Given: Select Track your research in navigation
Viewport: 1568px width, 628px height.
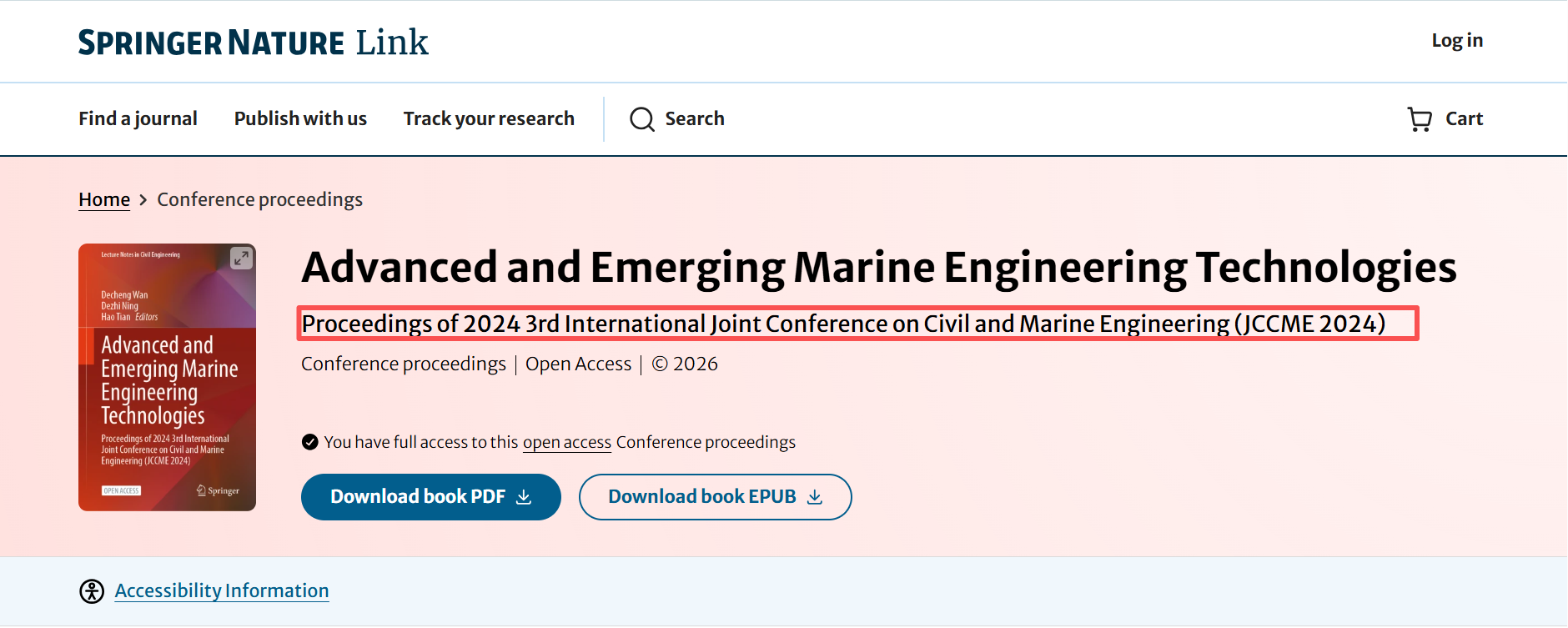Looking at the screenshot, I should pyautogui.click(x=489, y=118).
